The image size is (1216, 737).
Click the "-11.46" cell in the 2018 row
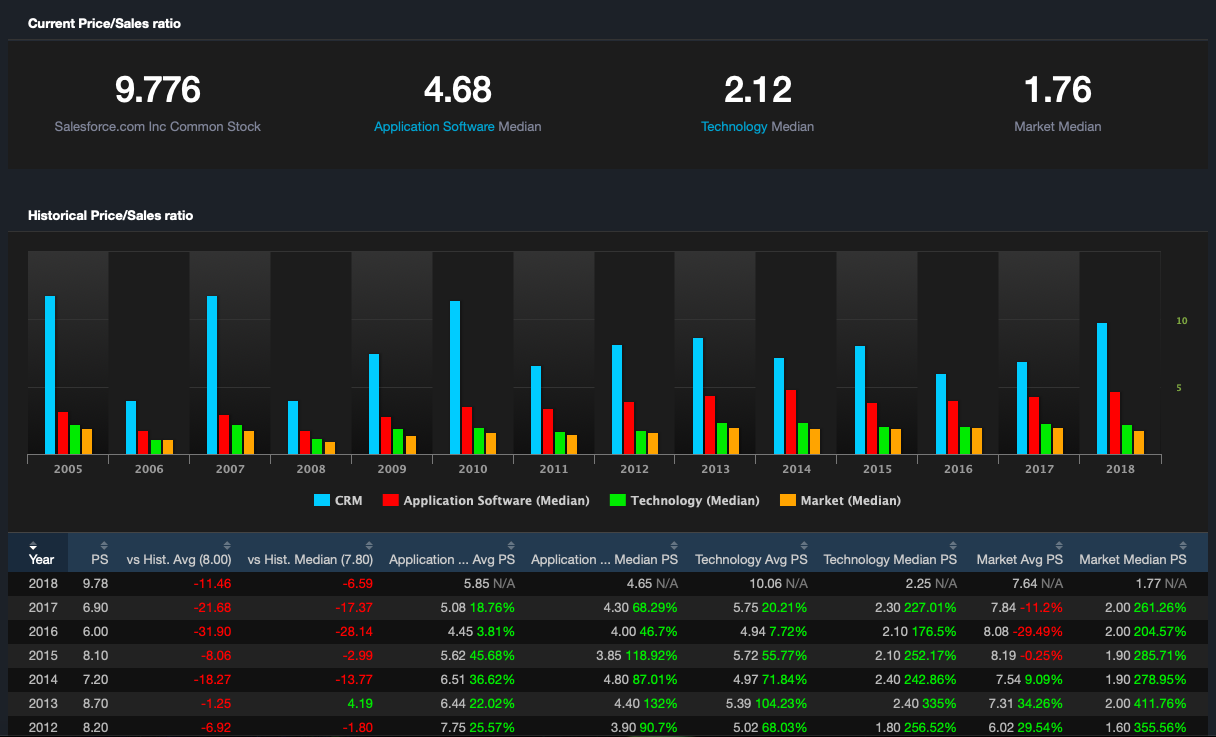213,583
